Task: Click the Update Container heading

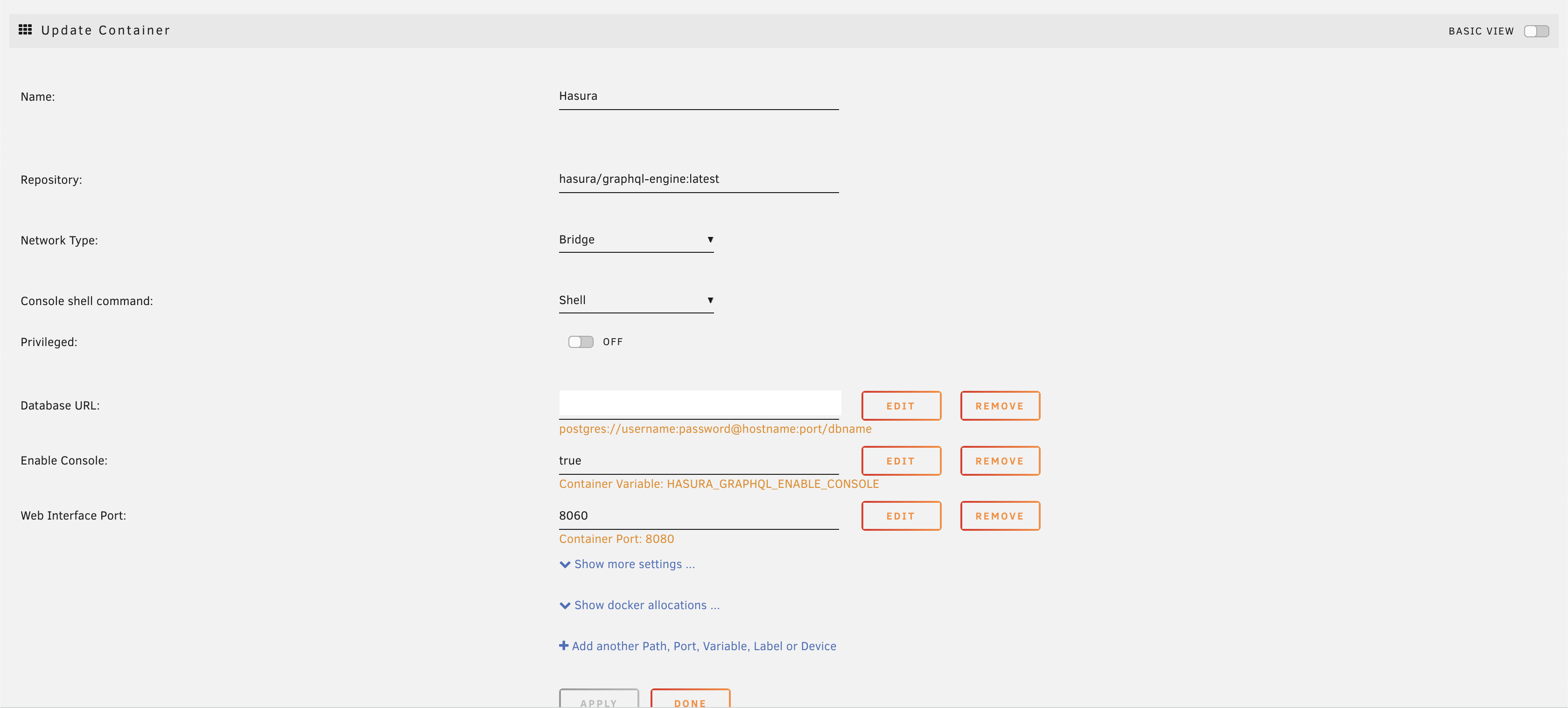Action: coord(105,30)
